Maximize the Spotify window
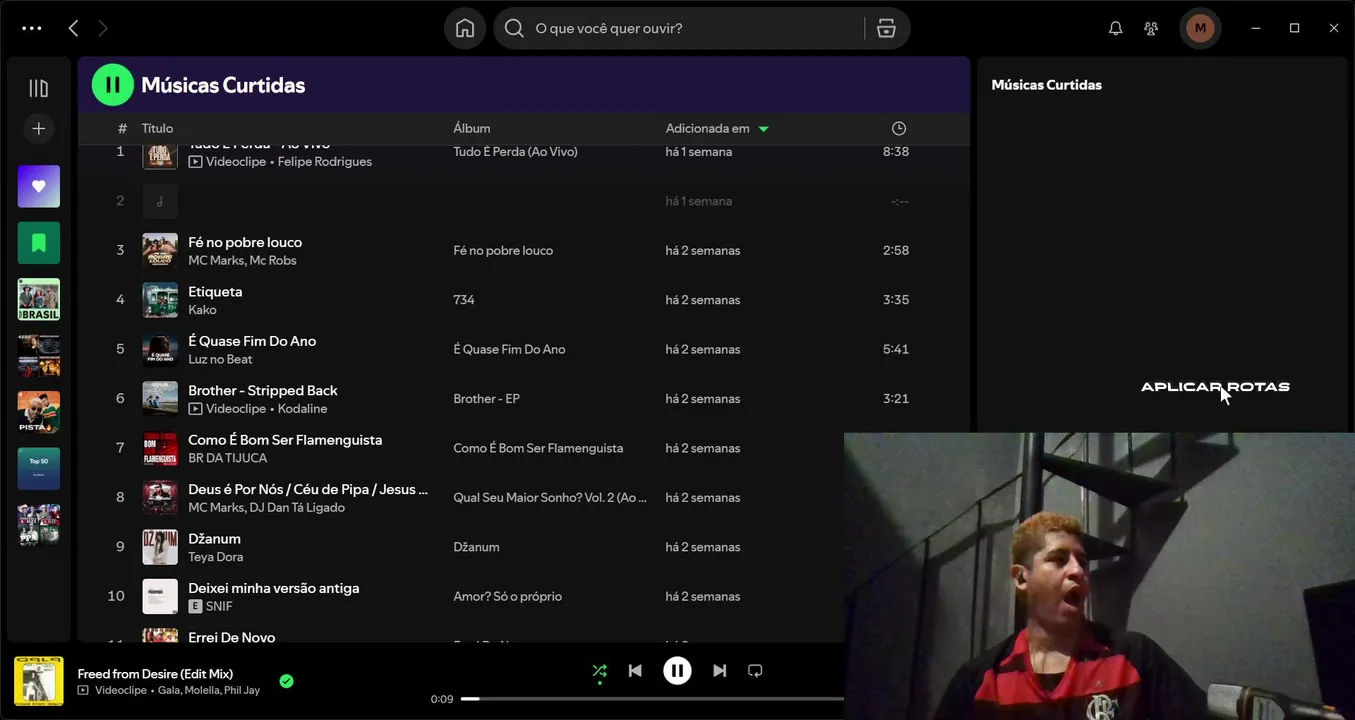The width and height of the screenshot is (1355, 720). 1294,28
